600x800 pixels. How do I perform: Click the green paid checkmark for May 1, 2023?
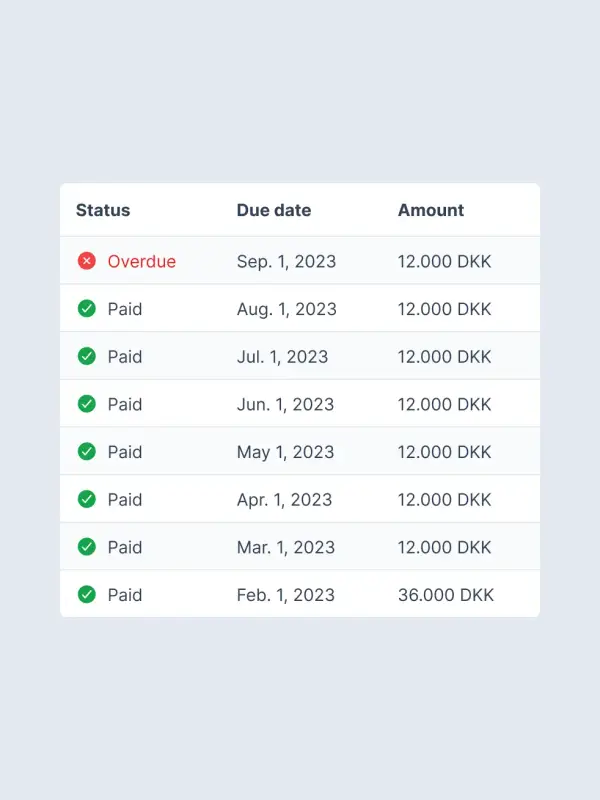pyautogui.click(x=87, y=452)
